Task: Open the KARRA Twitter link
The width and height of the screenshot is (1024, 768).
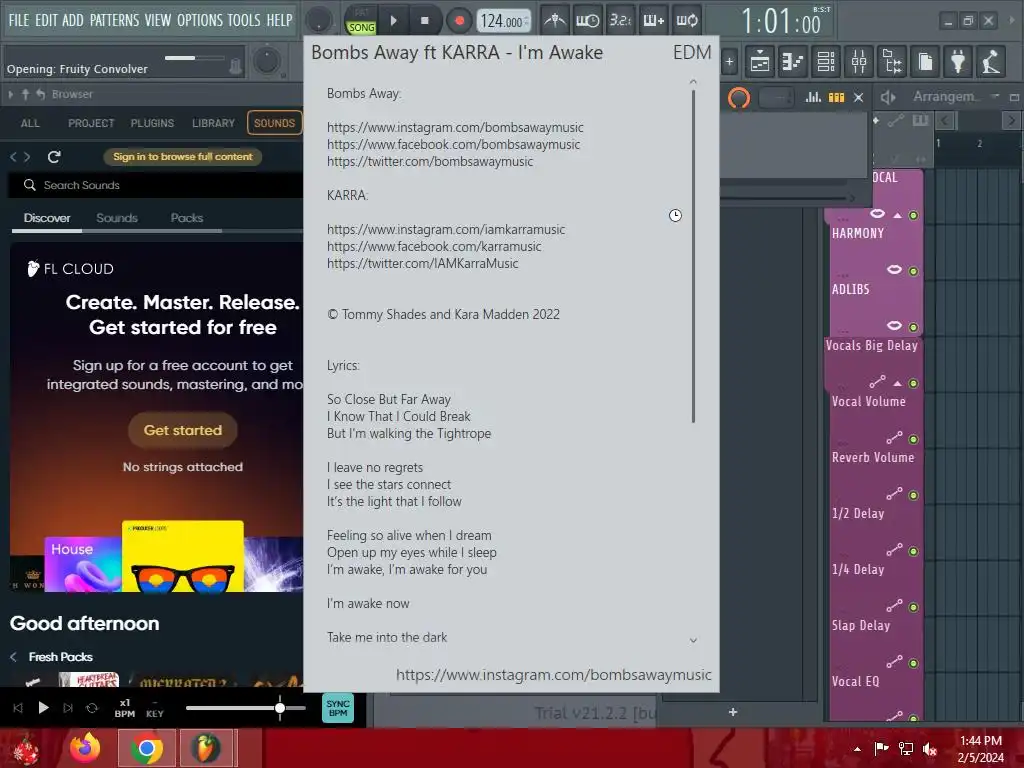Action: 423,263
